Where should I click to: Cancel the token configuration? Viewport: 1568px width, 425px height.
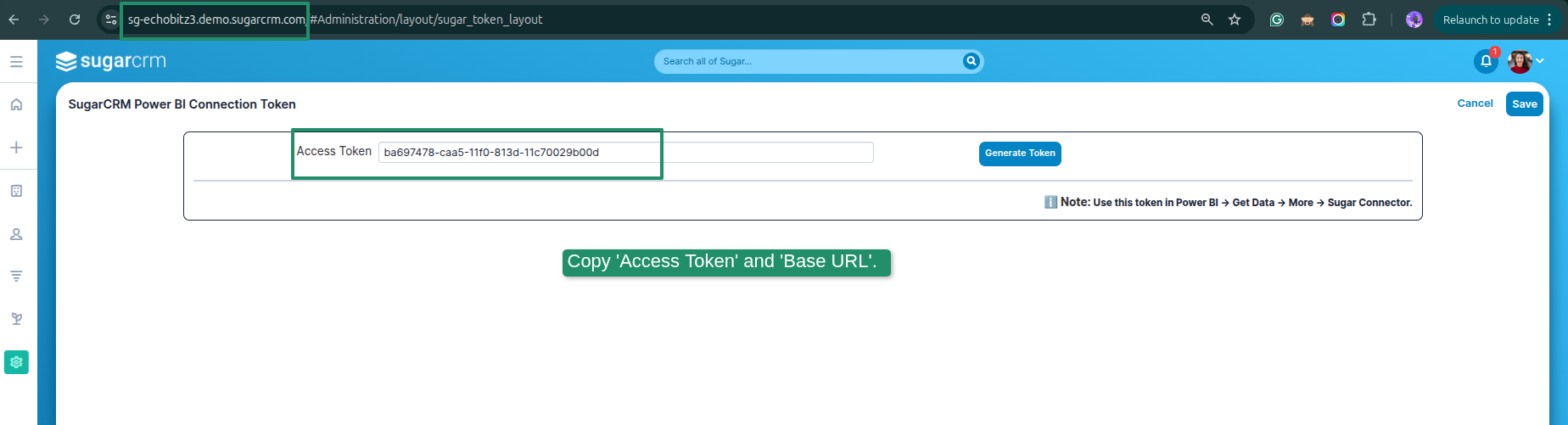pyautogui.click(x=1475, y=103)
